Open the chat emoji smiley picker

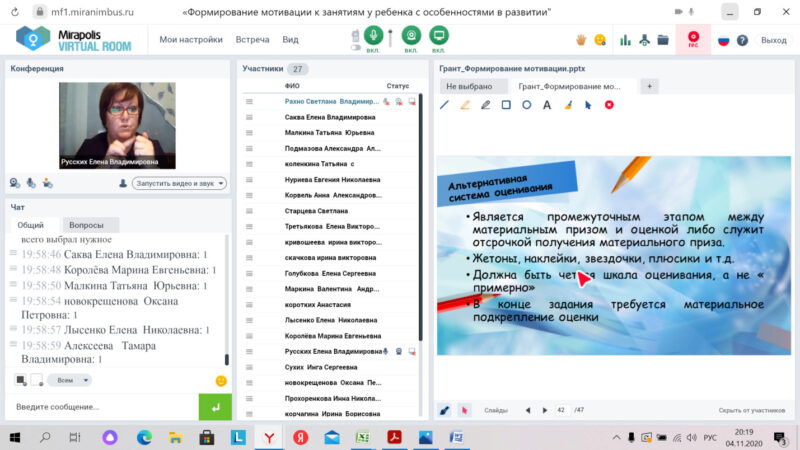click(221, 381)
